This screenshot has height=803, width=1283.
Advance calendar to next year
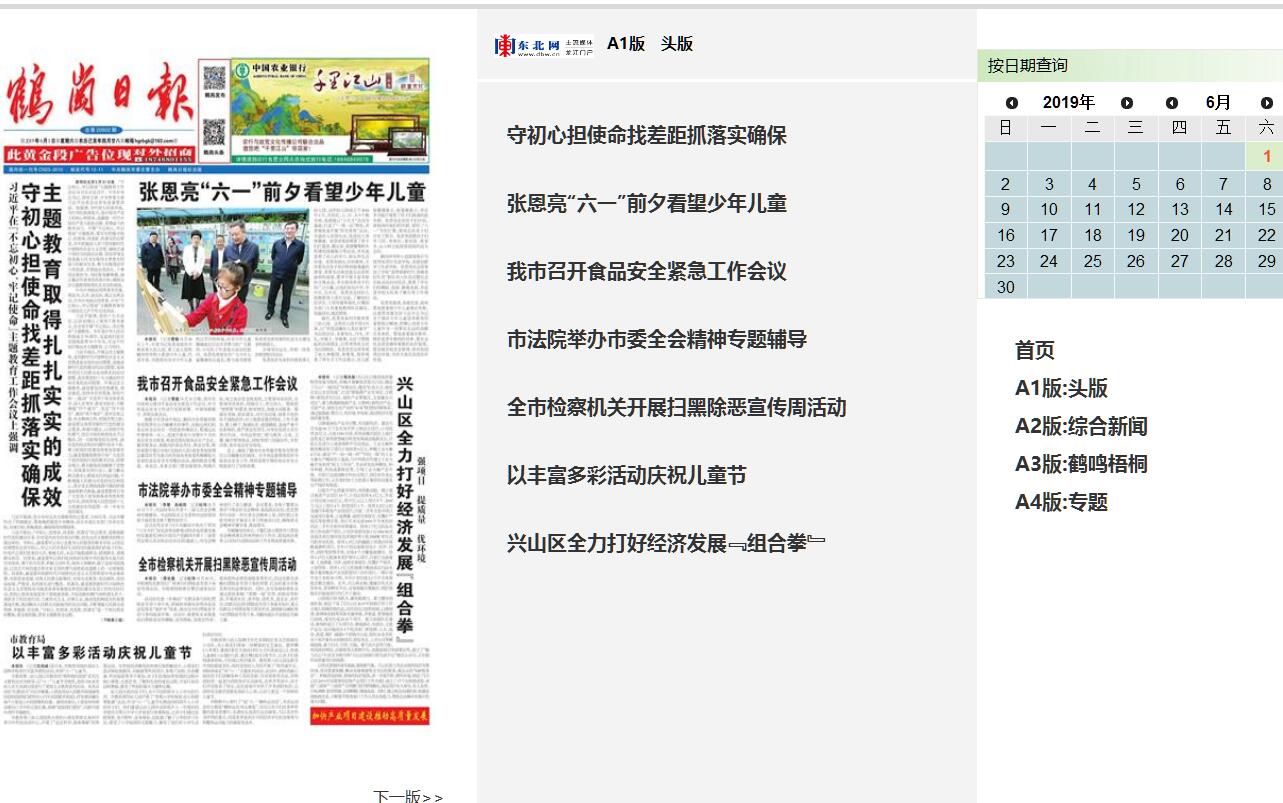[1127, 103]
